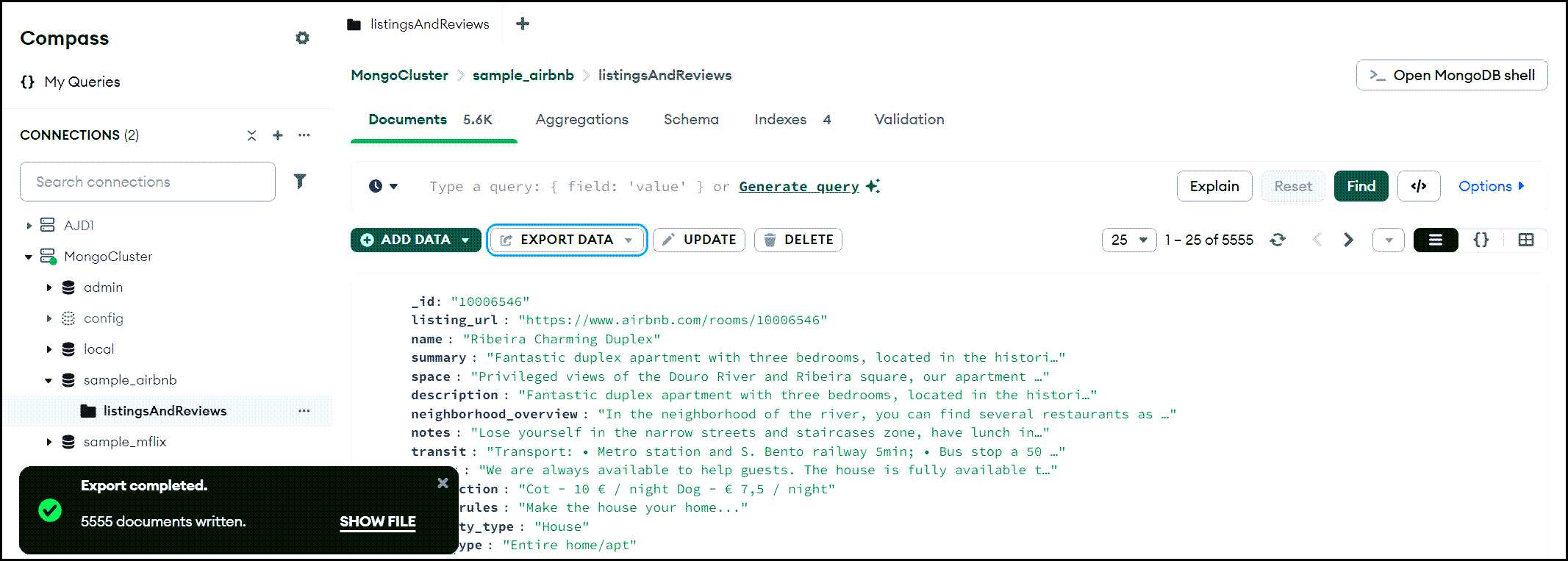Switch to table view

1526,240
